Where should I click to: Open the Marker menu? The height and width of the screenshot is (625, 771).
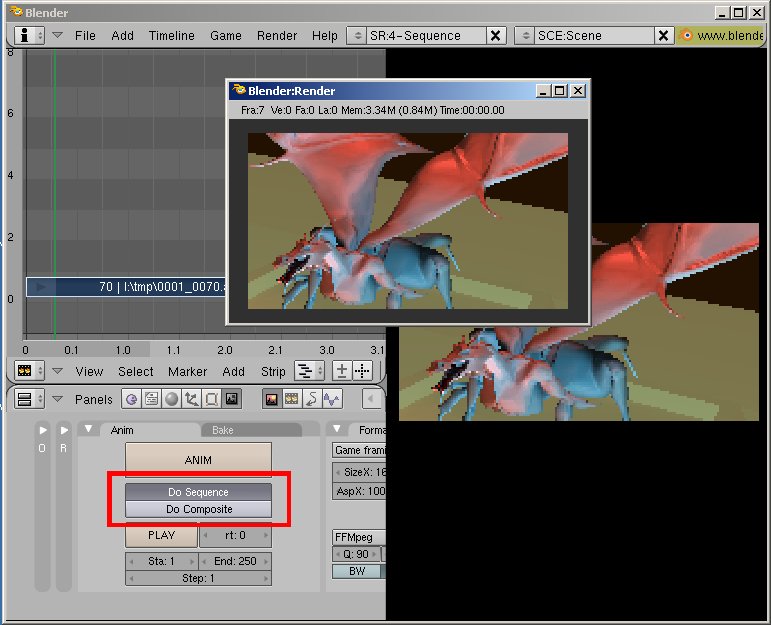coord(187,371)
